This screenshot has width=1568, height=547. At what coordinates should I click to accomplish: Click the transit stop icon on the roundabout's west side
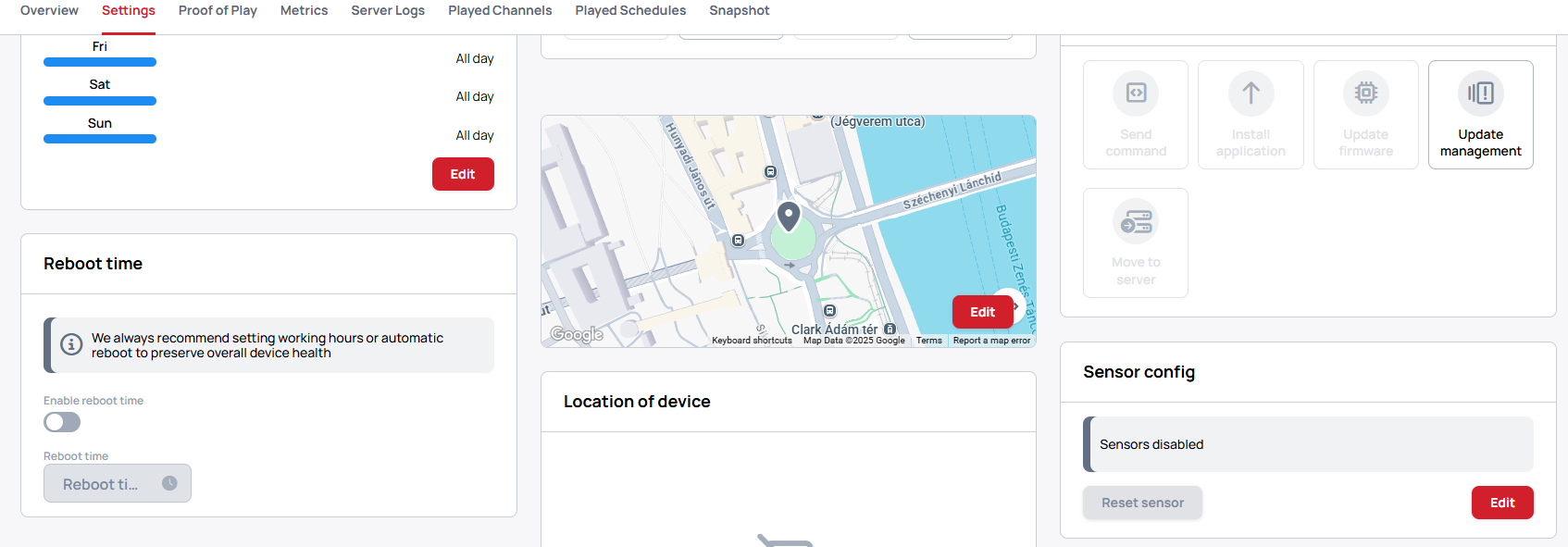point(738,241)
